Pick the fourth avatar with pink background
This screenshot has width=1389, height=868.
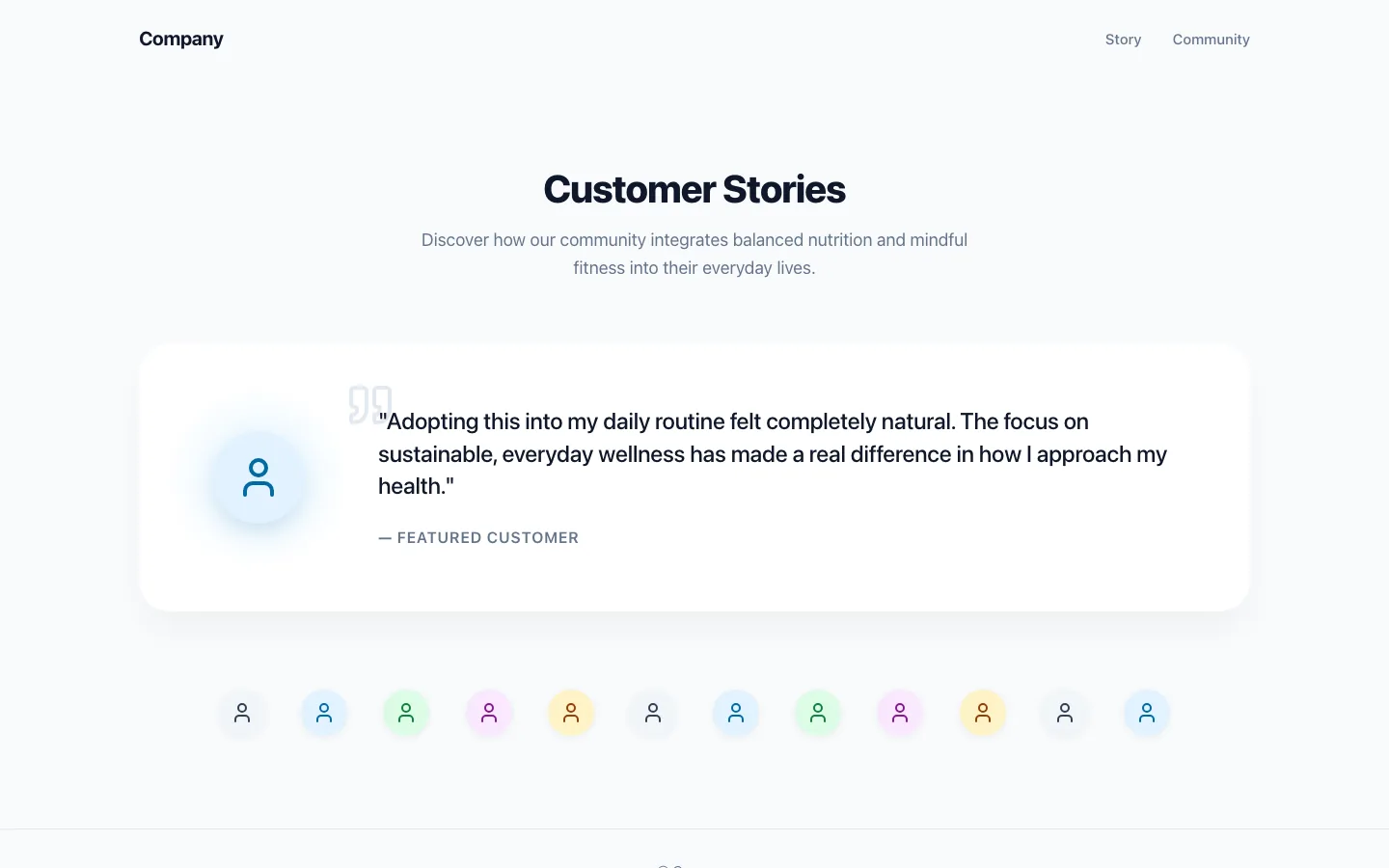(489, 714)
